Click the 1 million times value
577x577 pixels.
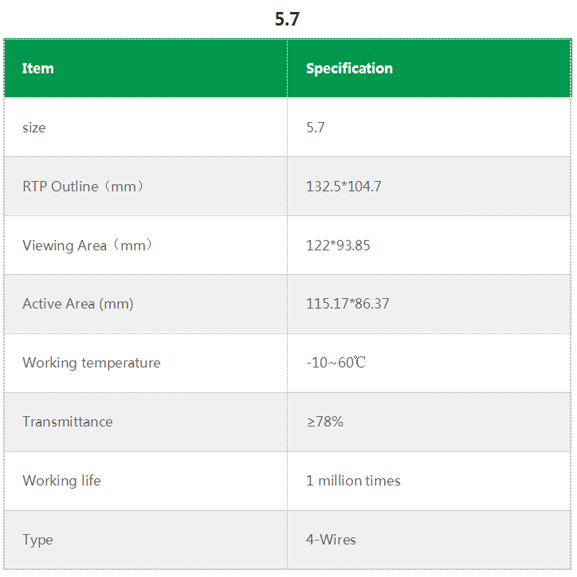click(x=353, y=481)
